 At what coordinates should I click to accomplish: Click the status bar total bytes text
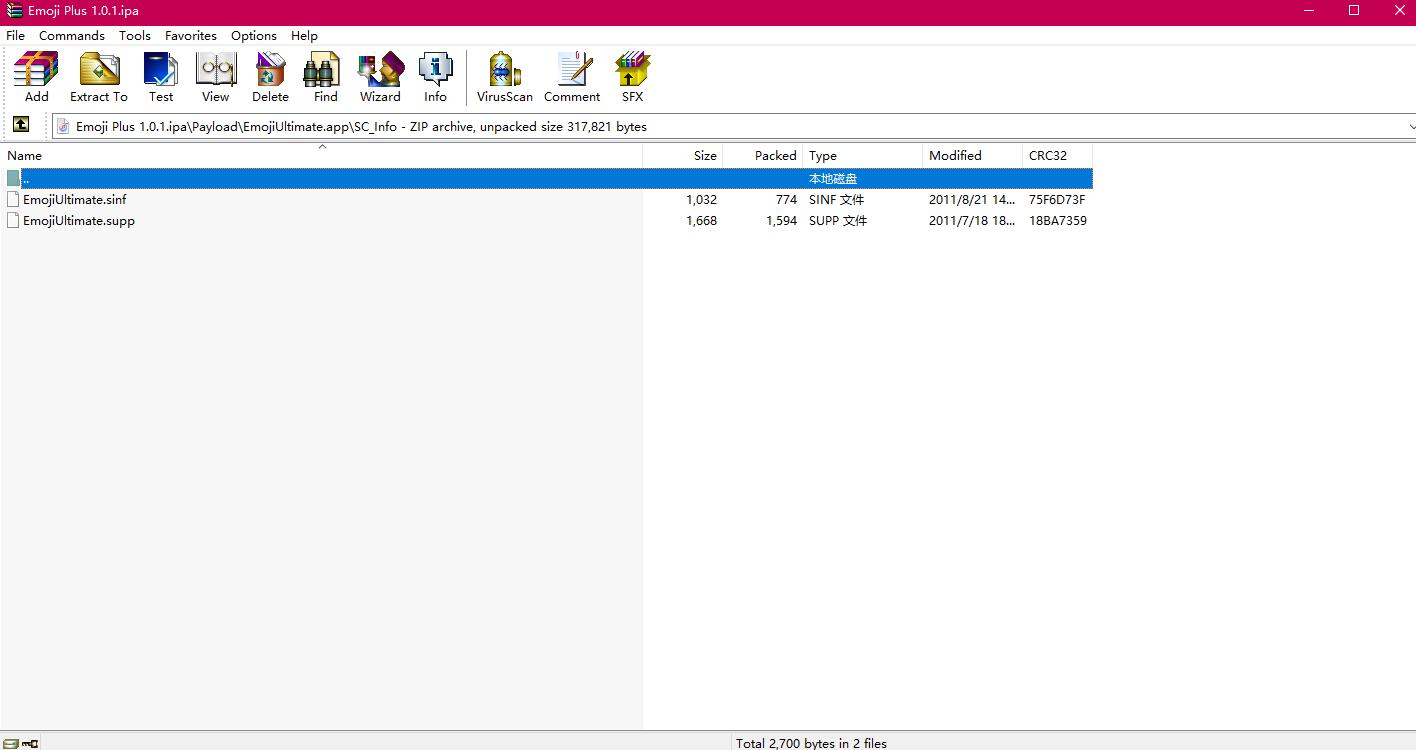point(811,743)
